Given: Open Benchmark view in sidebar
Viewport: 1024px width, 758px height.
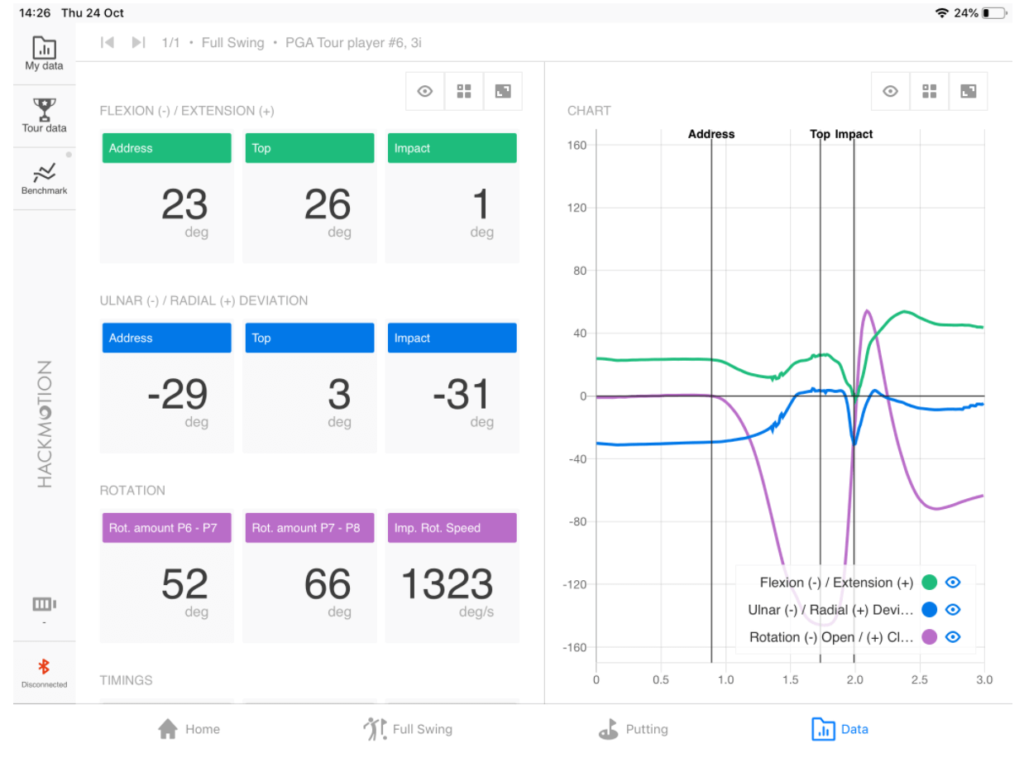Looking at the screenshot, I should [44, 178].
